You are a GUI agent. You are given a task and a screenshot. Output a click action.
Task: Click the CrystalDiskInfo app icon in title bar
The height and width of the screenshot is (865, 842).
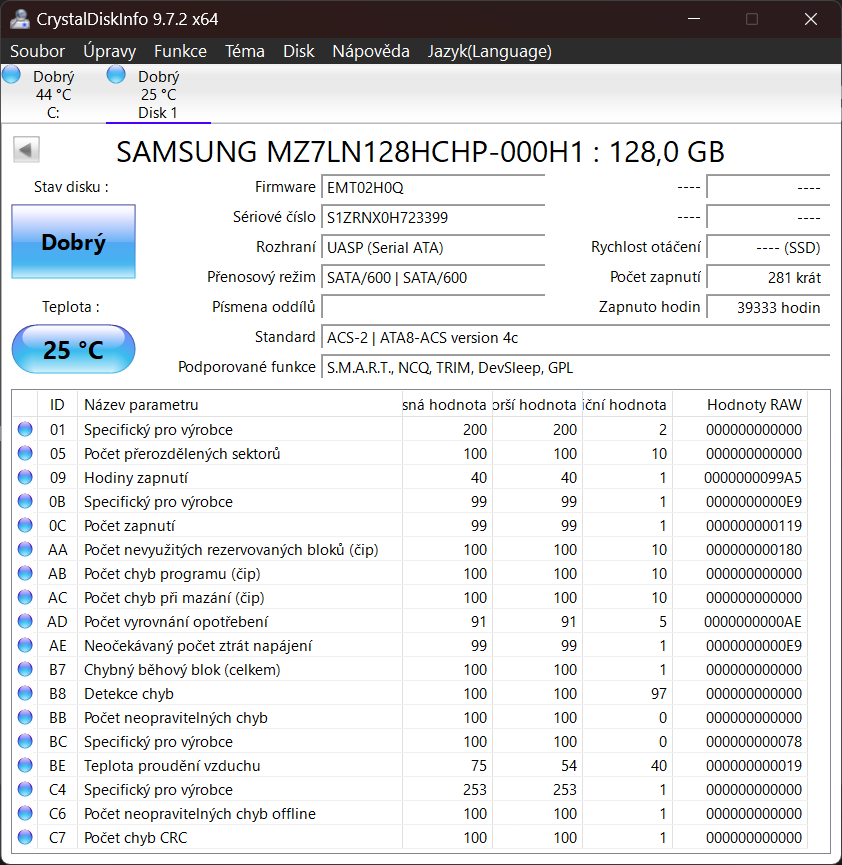[19, 19]
